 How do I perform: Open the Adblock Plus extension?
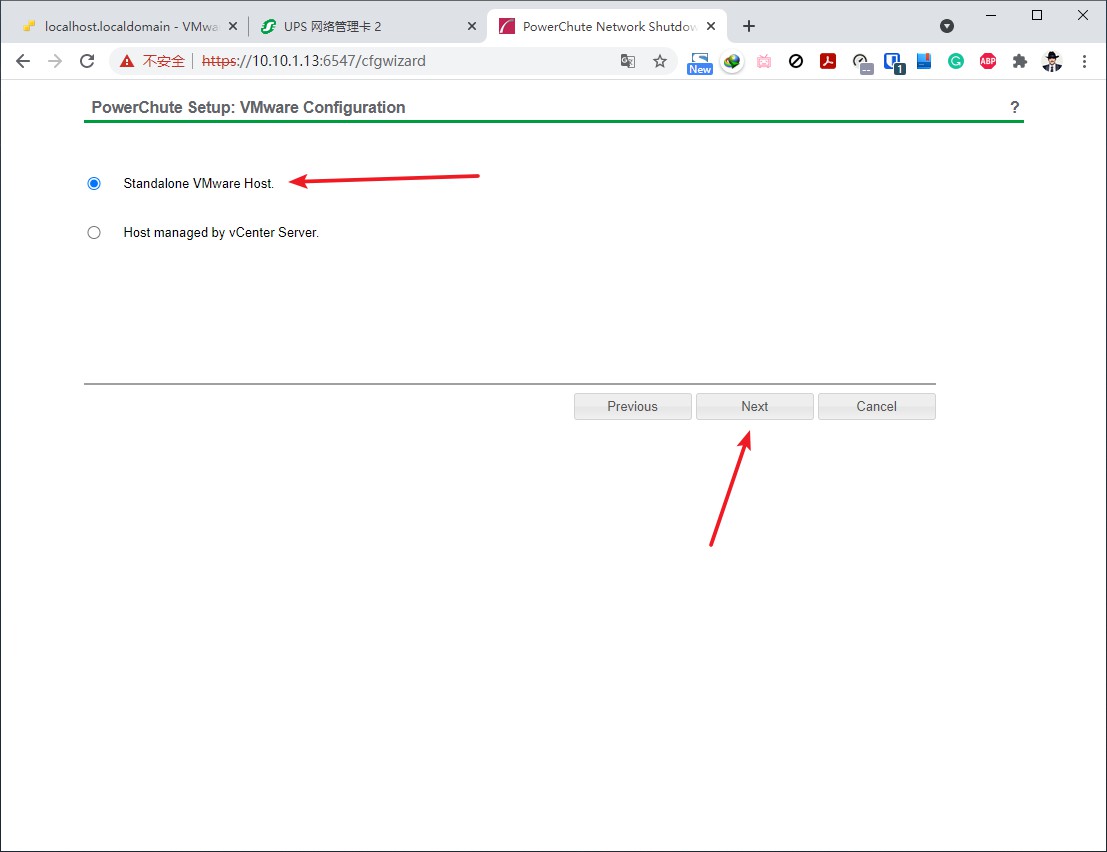click(x=988, y=61)
